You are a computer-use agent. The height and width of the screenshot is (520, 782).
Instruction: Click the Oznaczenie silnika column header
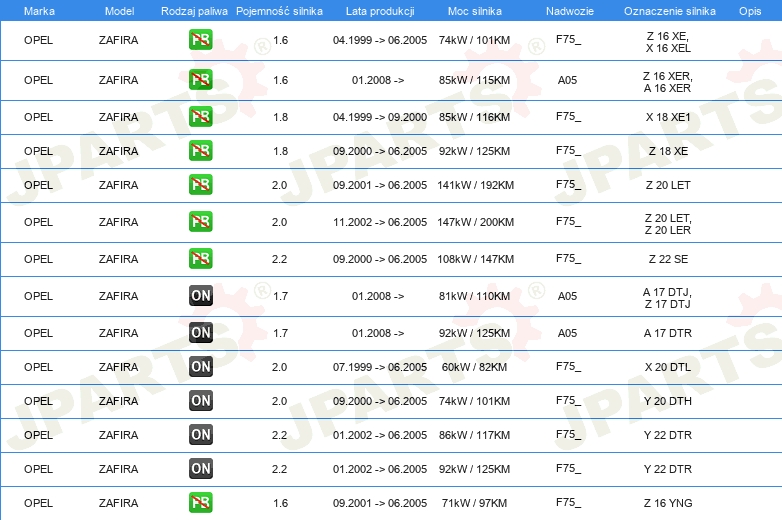pos(669,11)
